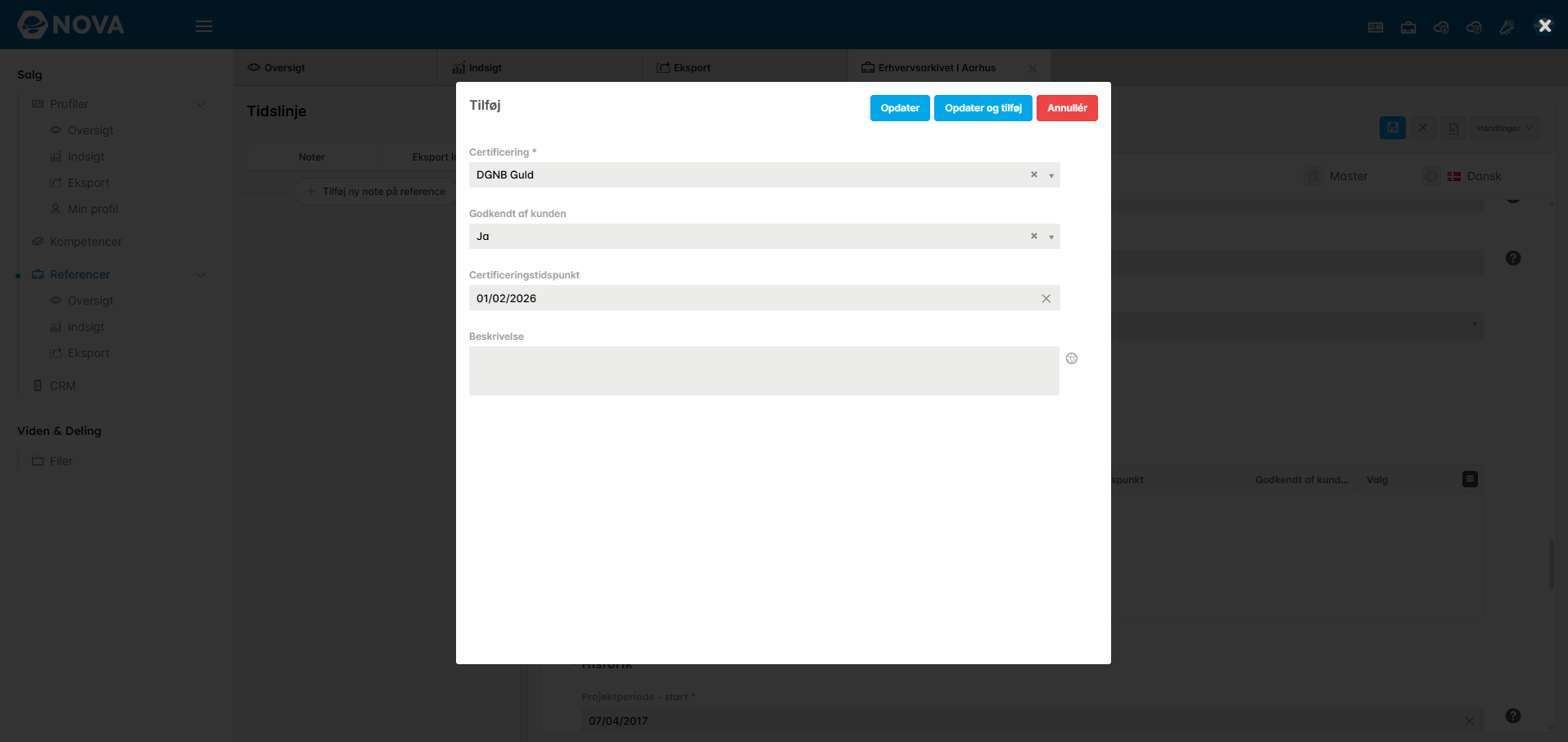Switch to the Indsigt tab
Viewport: 1568px width, 742px height.
click(x=540, y=67)
